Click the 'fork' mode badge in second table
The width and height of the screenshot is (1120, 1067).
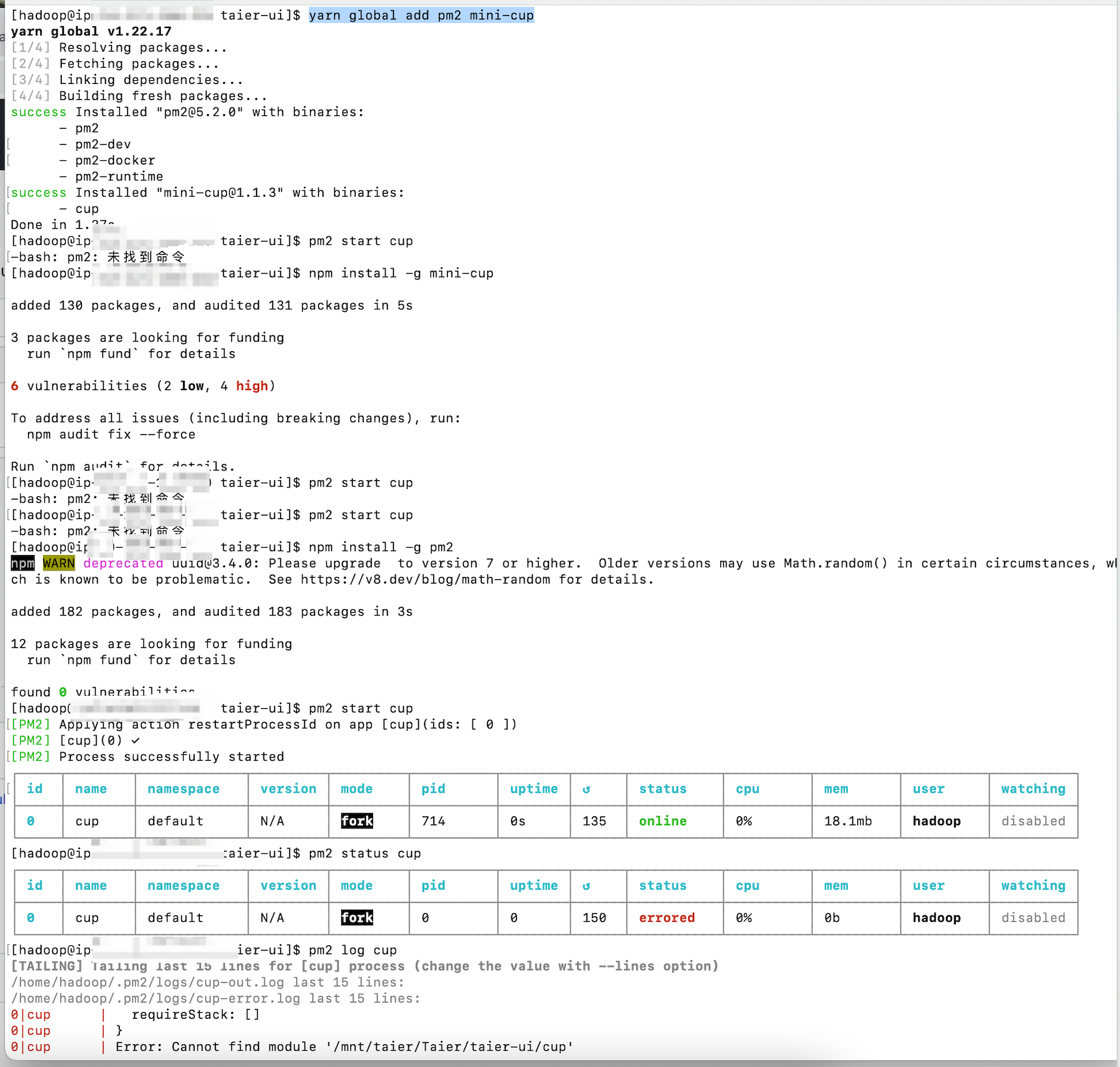[357, 918]
